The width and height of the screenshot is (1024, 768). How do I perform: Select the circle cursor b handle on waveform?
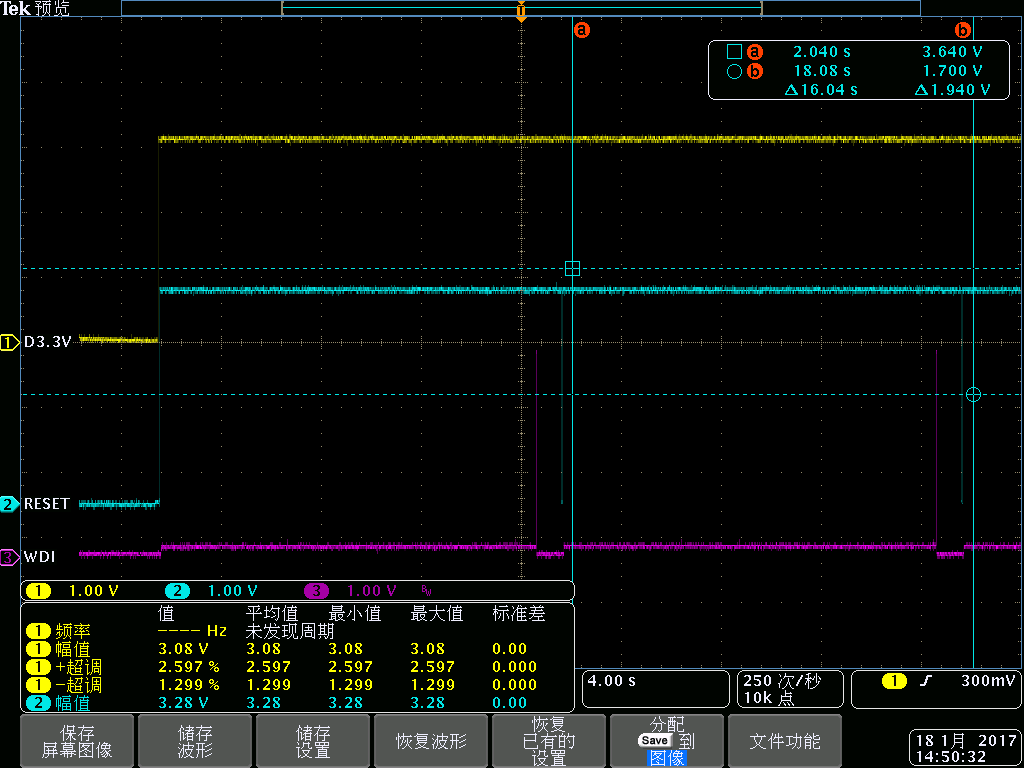[x=973, y=395]
